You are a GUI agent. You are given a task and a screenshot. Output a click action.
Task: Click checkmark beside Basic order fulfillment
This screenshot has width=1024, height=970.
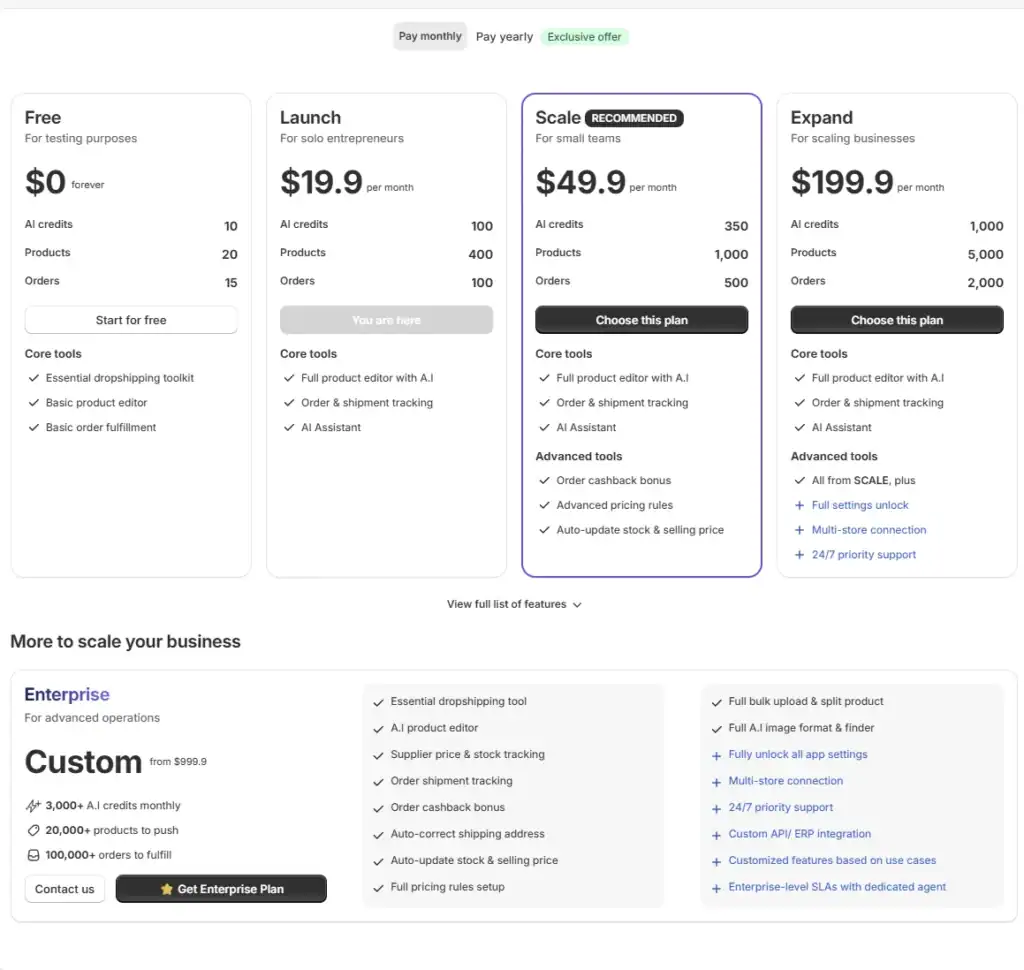click(33, 427)
